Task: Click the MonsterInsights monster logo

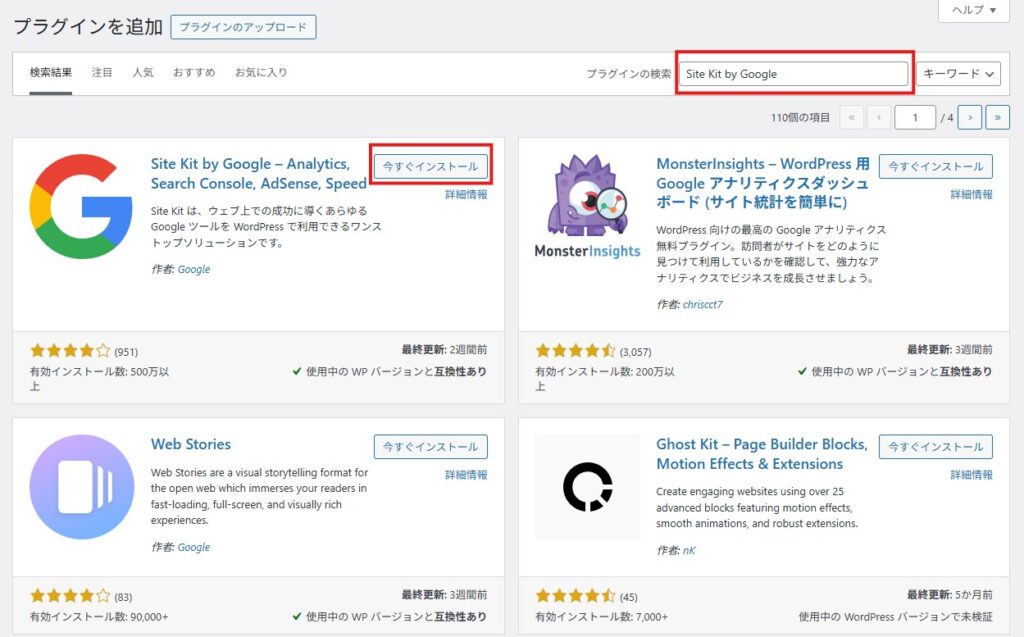Action: click(x=588, y=207)
